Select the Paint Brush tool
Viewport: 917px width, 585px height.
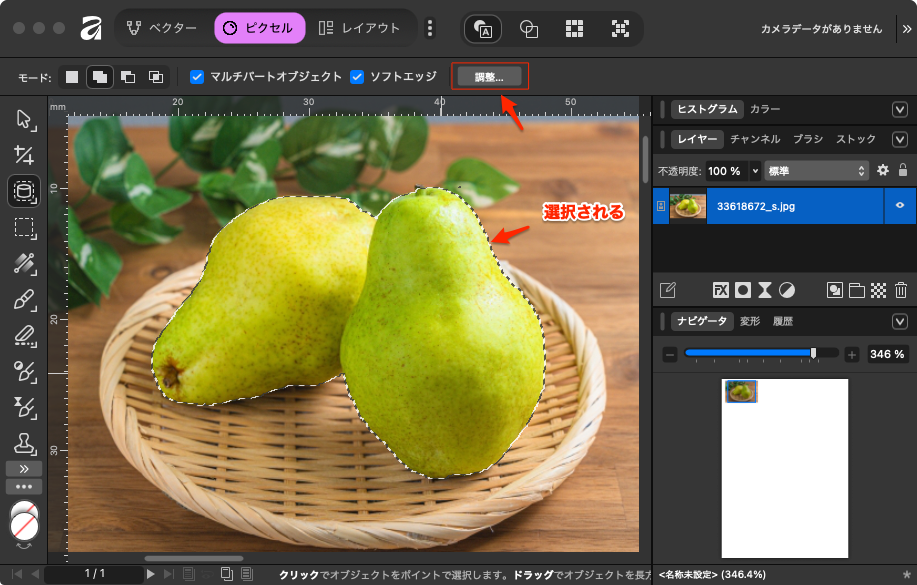(24, 299)
